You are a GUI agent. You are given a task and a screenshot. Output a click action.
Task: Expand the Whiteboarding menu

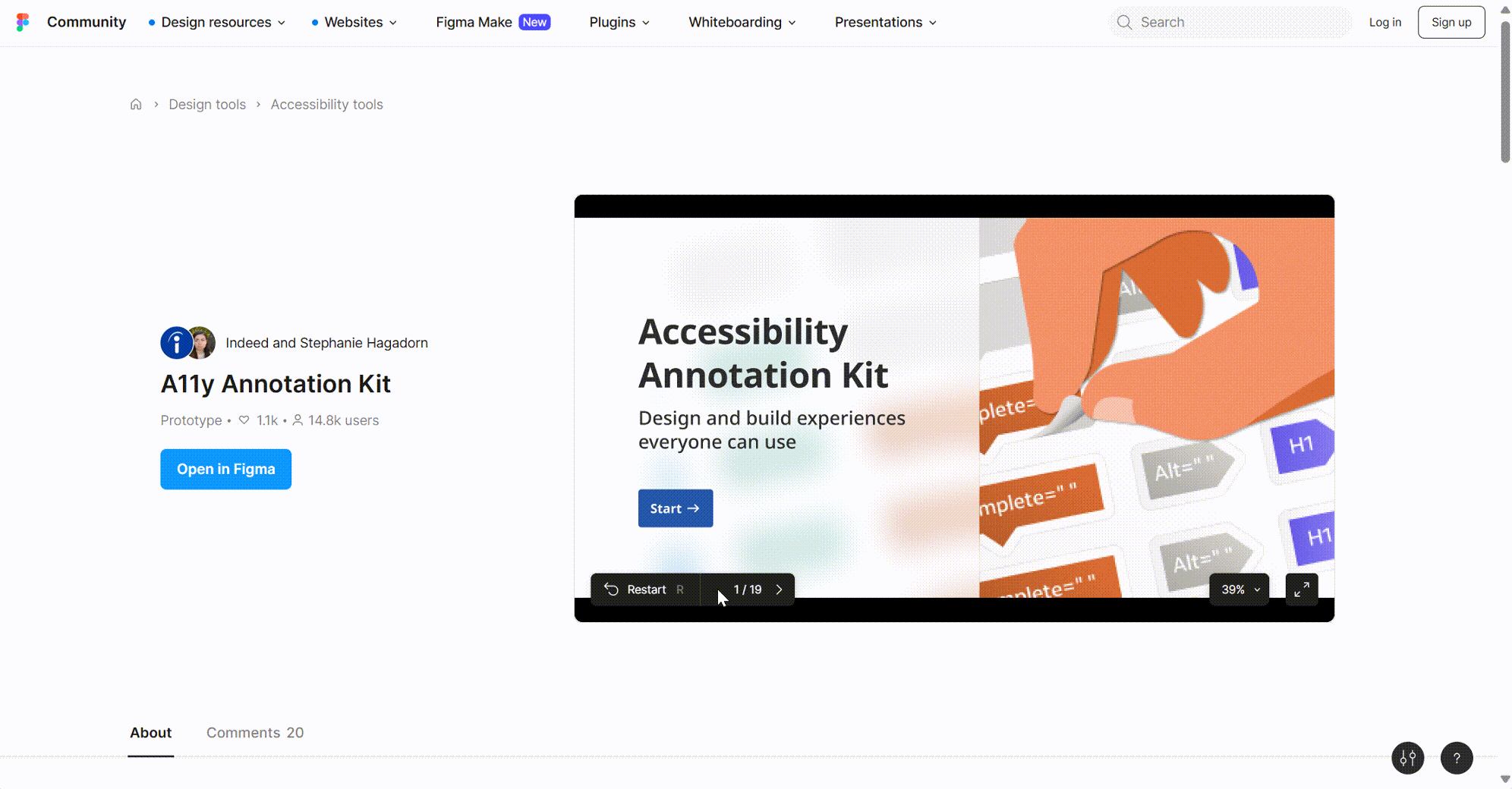click(742, 22)
